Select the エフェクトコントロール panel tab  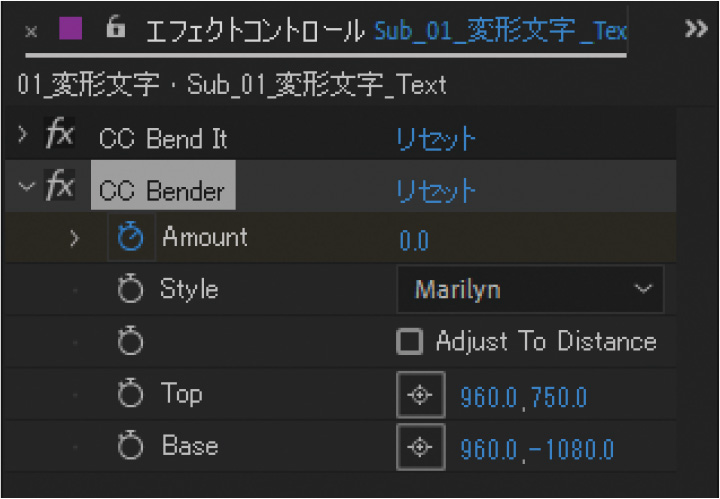point(255,30)
